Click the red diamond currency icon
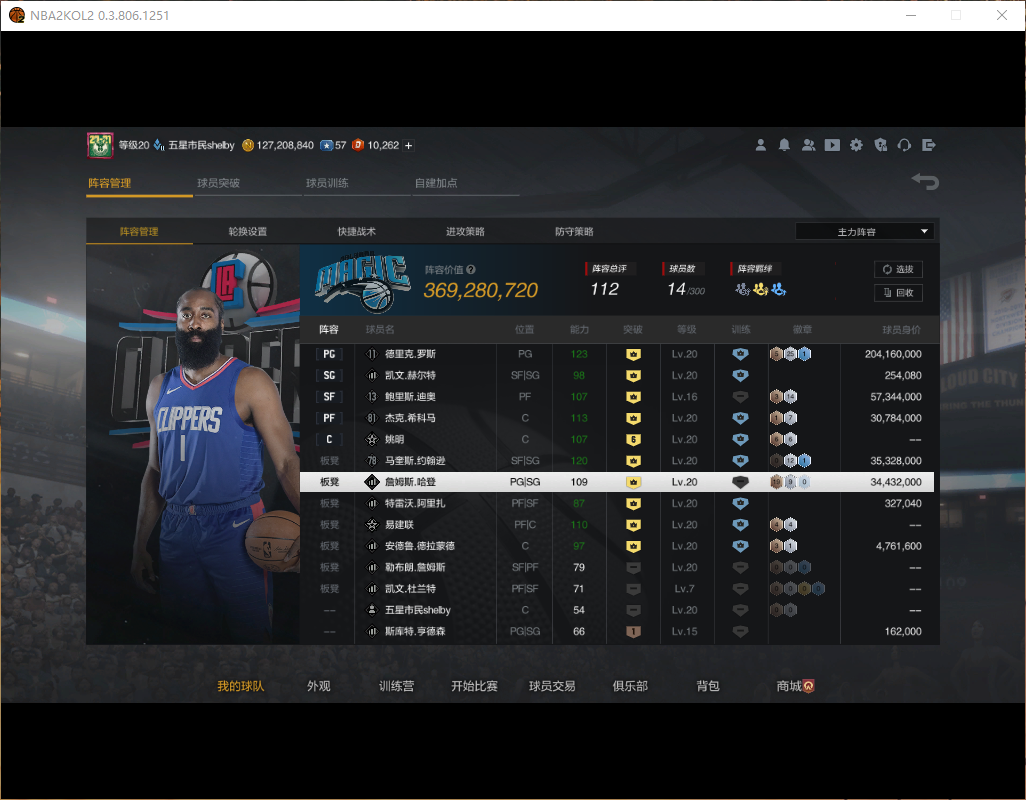The width and height of the screenshot is (1026, 800). tap(358, 145)
